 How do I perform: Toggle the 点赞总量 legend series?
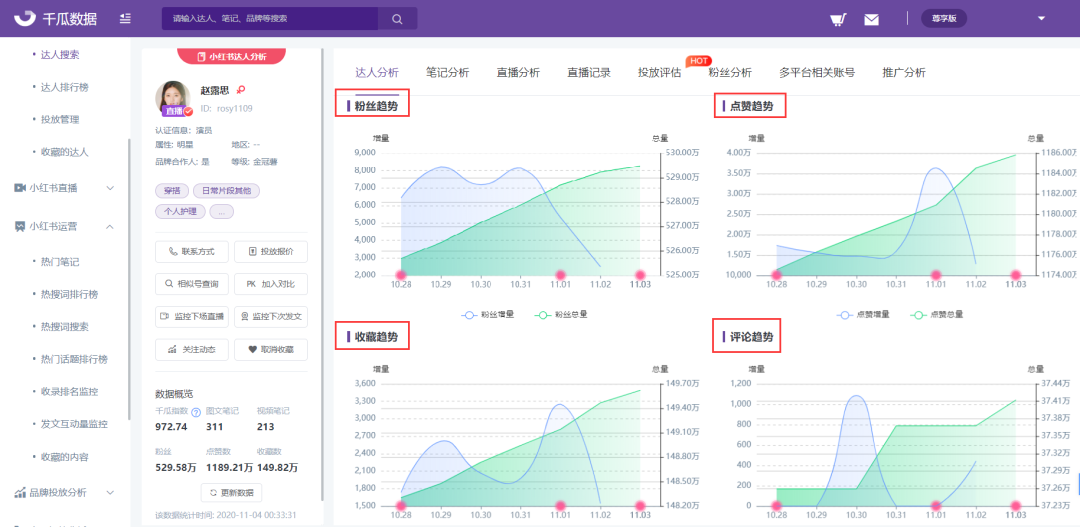click(937, 315)
